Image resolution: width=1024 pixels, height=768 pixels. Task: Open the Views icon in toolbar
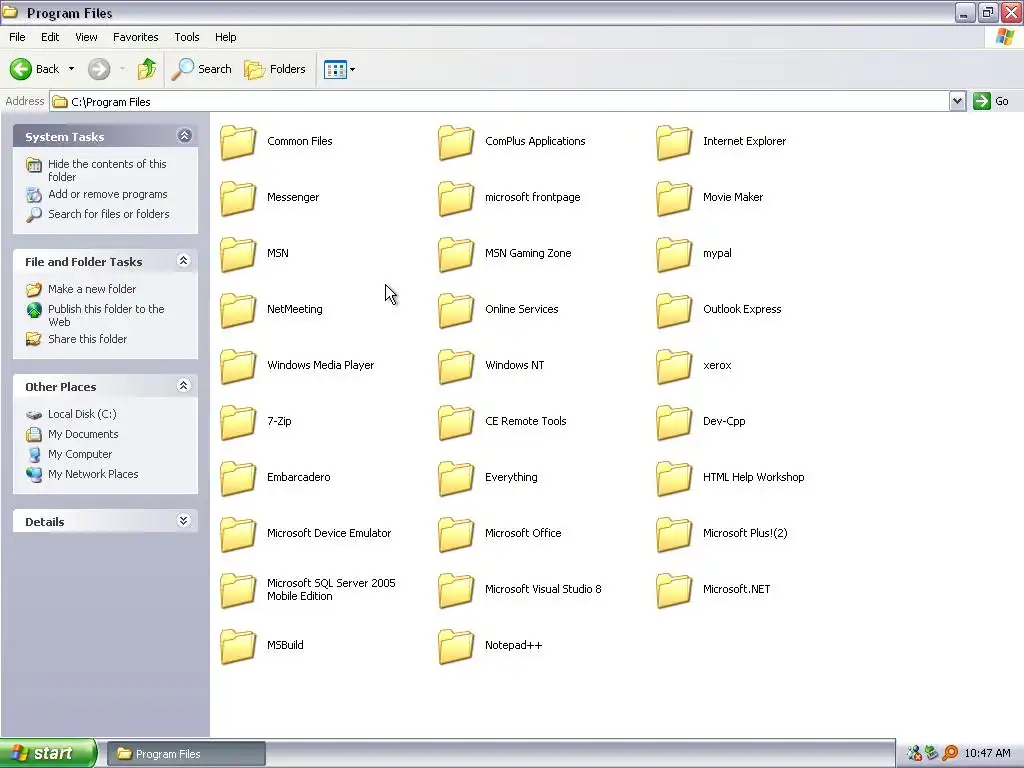335,69
